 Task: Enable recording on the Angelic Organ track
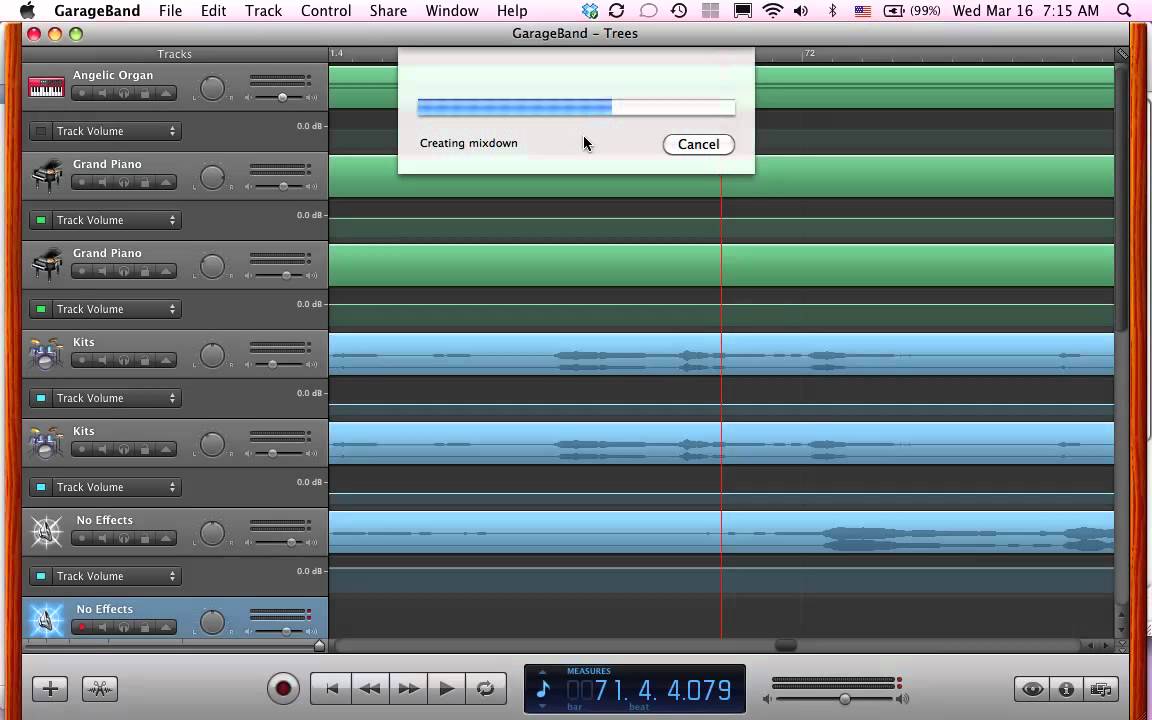click(82, 93)
